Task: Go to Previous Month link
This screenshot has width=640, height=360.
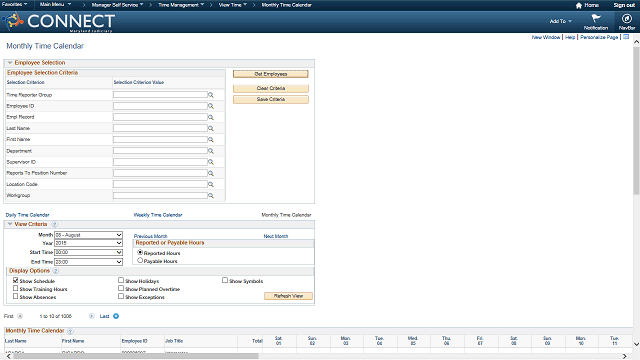Action: 151,236
